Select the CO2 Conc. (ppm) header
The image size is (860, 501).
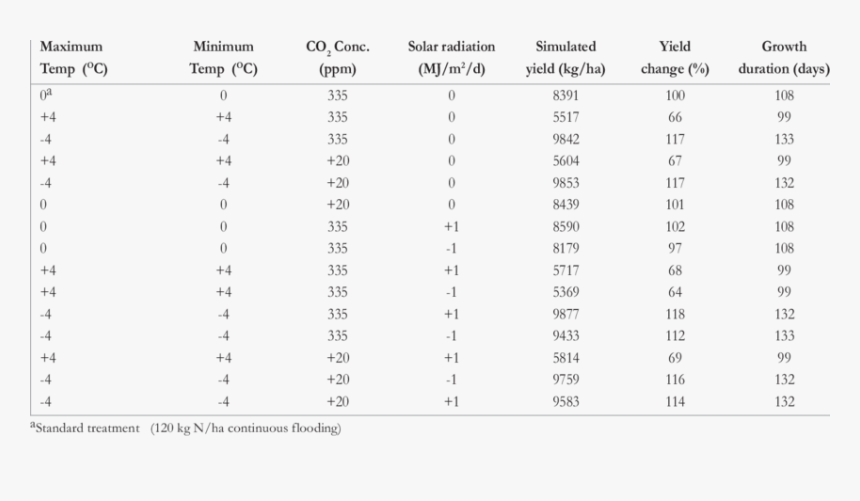pyautogui.click(x=337, y=58)
